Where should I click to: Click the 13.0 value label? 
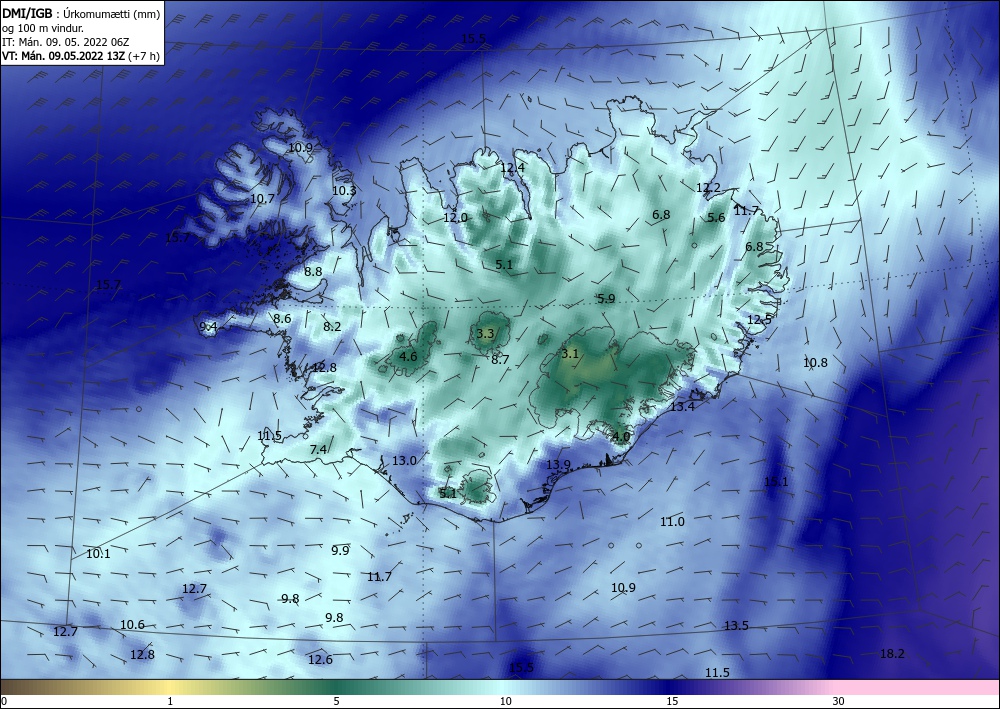pyautogui.click(x=404, y=460)
